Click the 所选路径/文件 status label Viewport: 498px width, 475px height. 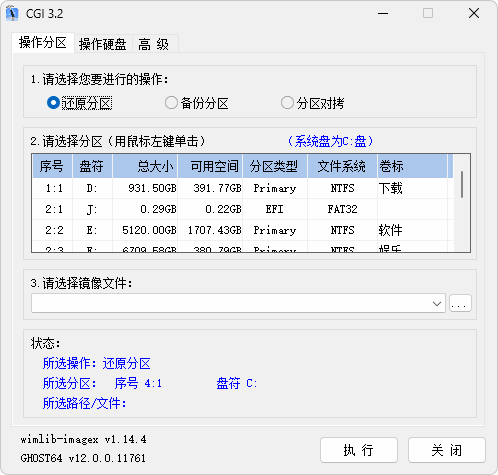coord(84,403)
